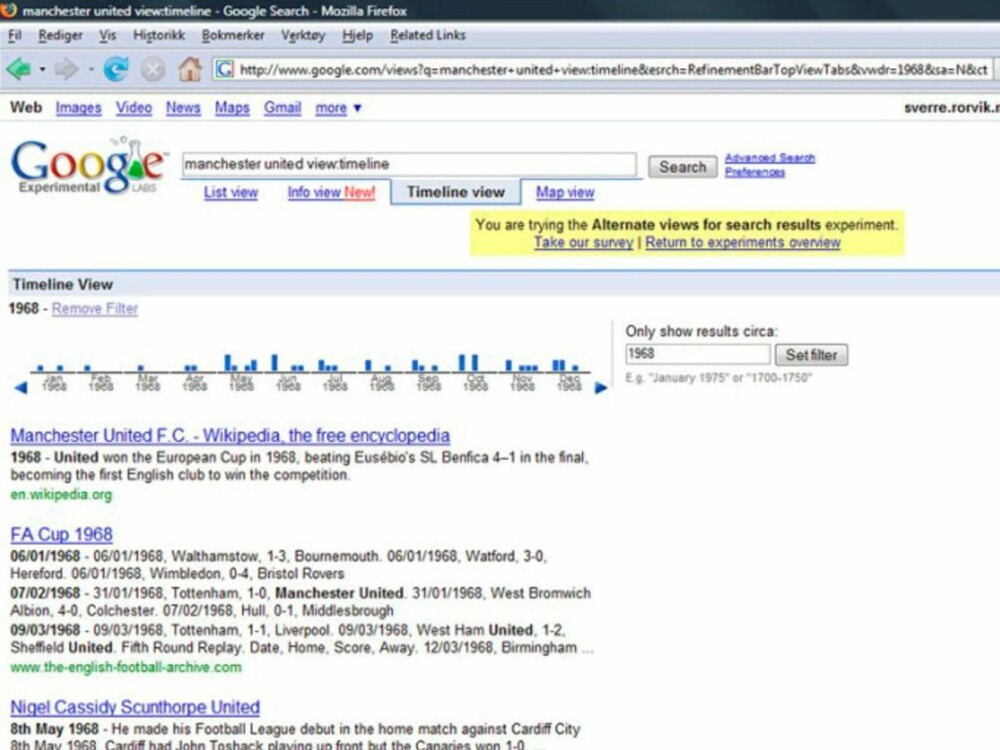1000x750 pixels.
Task: Select Oct 1968 on the timeline
Action: coord(475,382)
